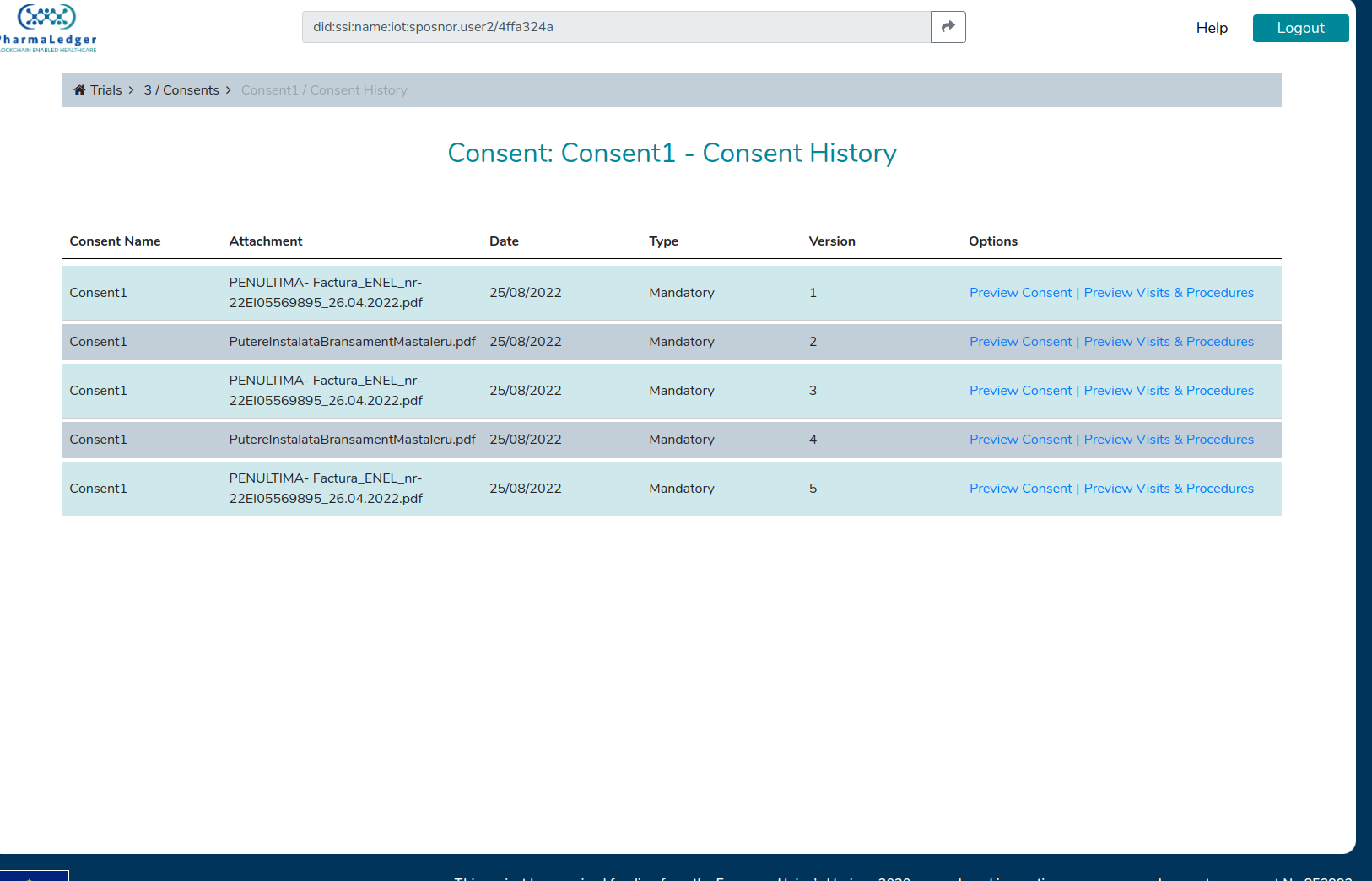Image resolution: width=1372 pixels, height=881 pixels.
Task: Click the home icon in the breadcrumb
Action: (x=79, y=89)
